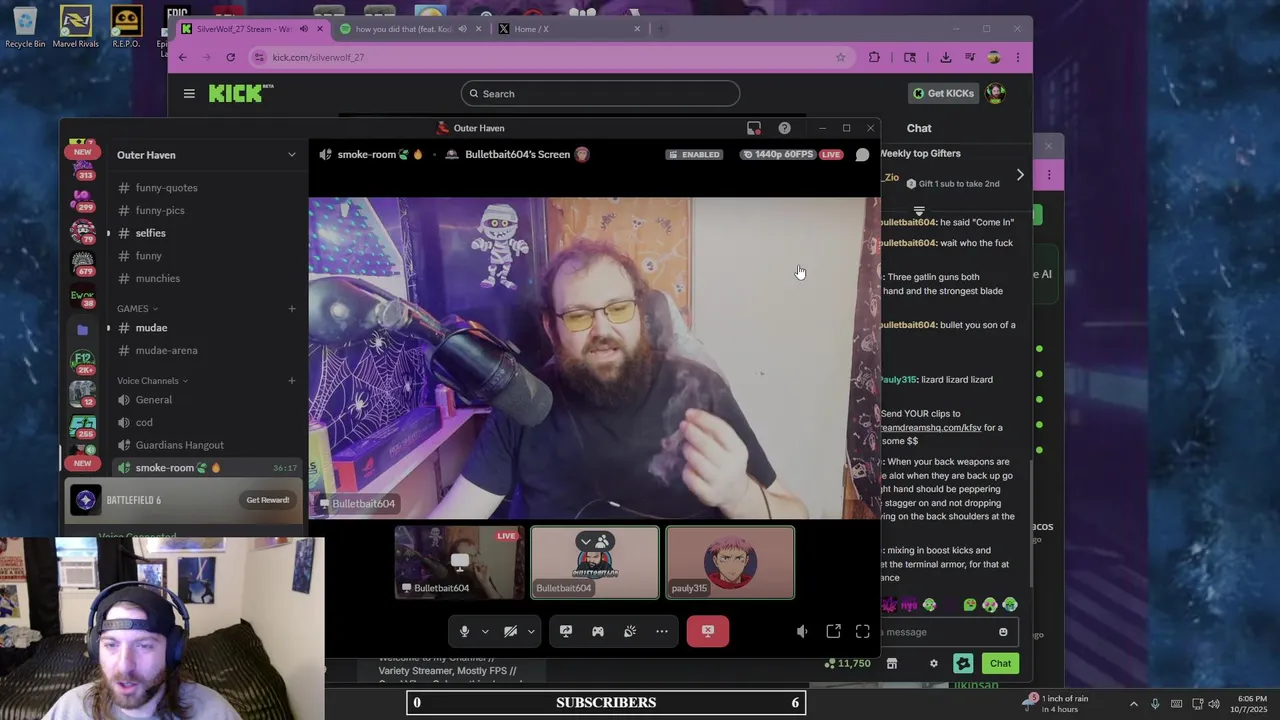The width and height of the screenshot is (1280, 720).
Task: Stop watching stream with red button
Action: coord(708,631)
